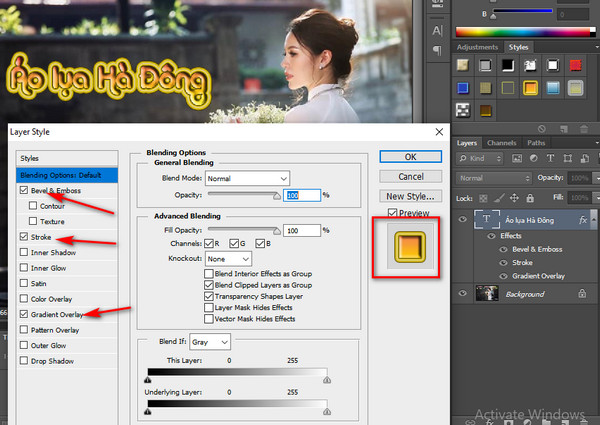Screen dimensions: 600x425
Task: Click the Cancel button
Action: point(411,176)
